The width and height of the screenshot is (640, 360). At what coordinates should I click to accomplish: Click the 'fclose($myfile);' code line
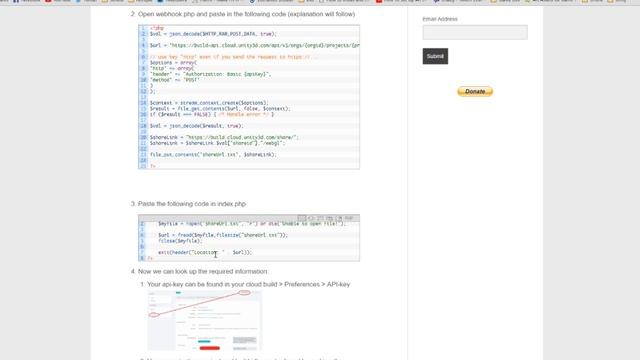[180, 241]
